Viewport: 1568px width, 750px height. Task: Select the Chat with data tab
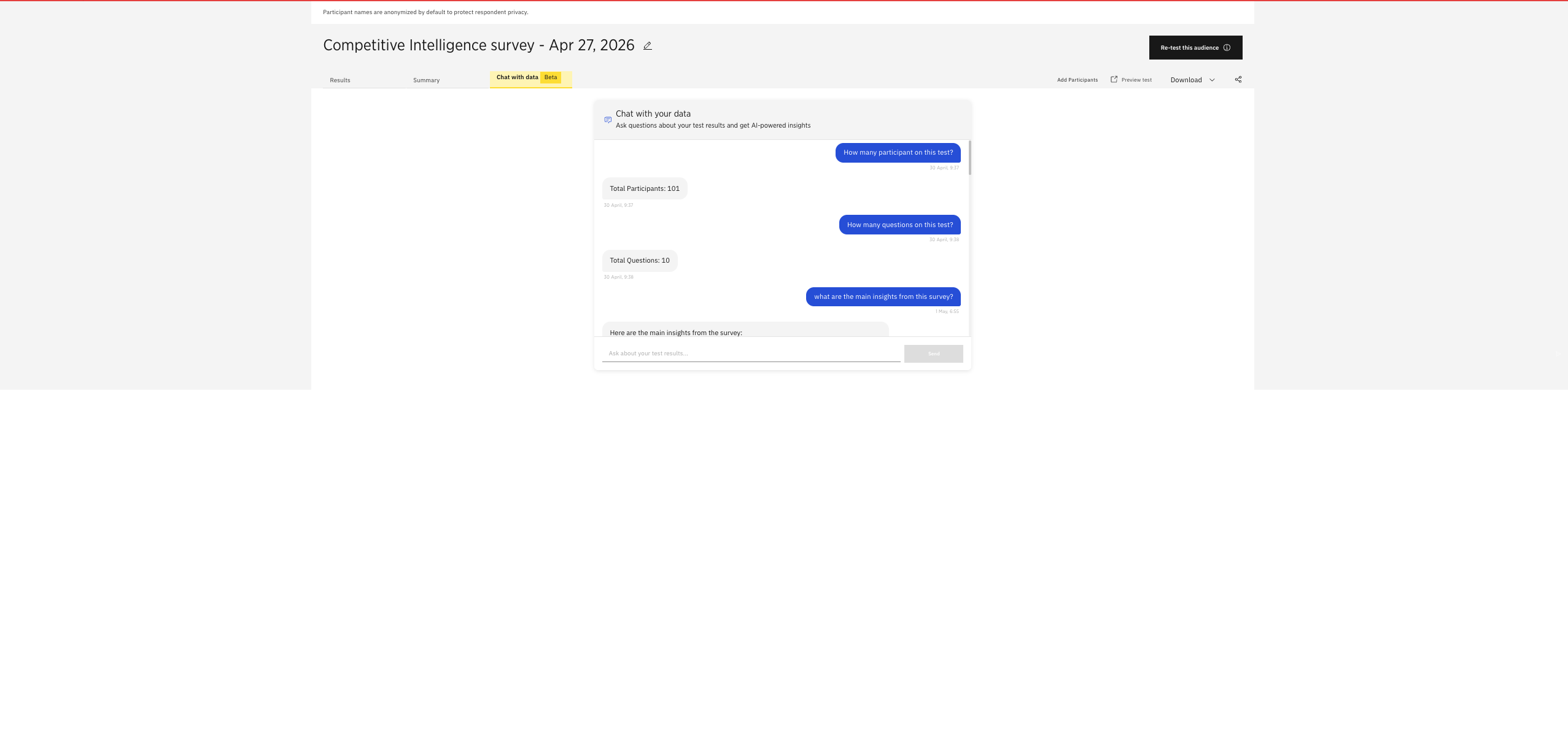pos(530,79)
